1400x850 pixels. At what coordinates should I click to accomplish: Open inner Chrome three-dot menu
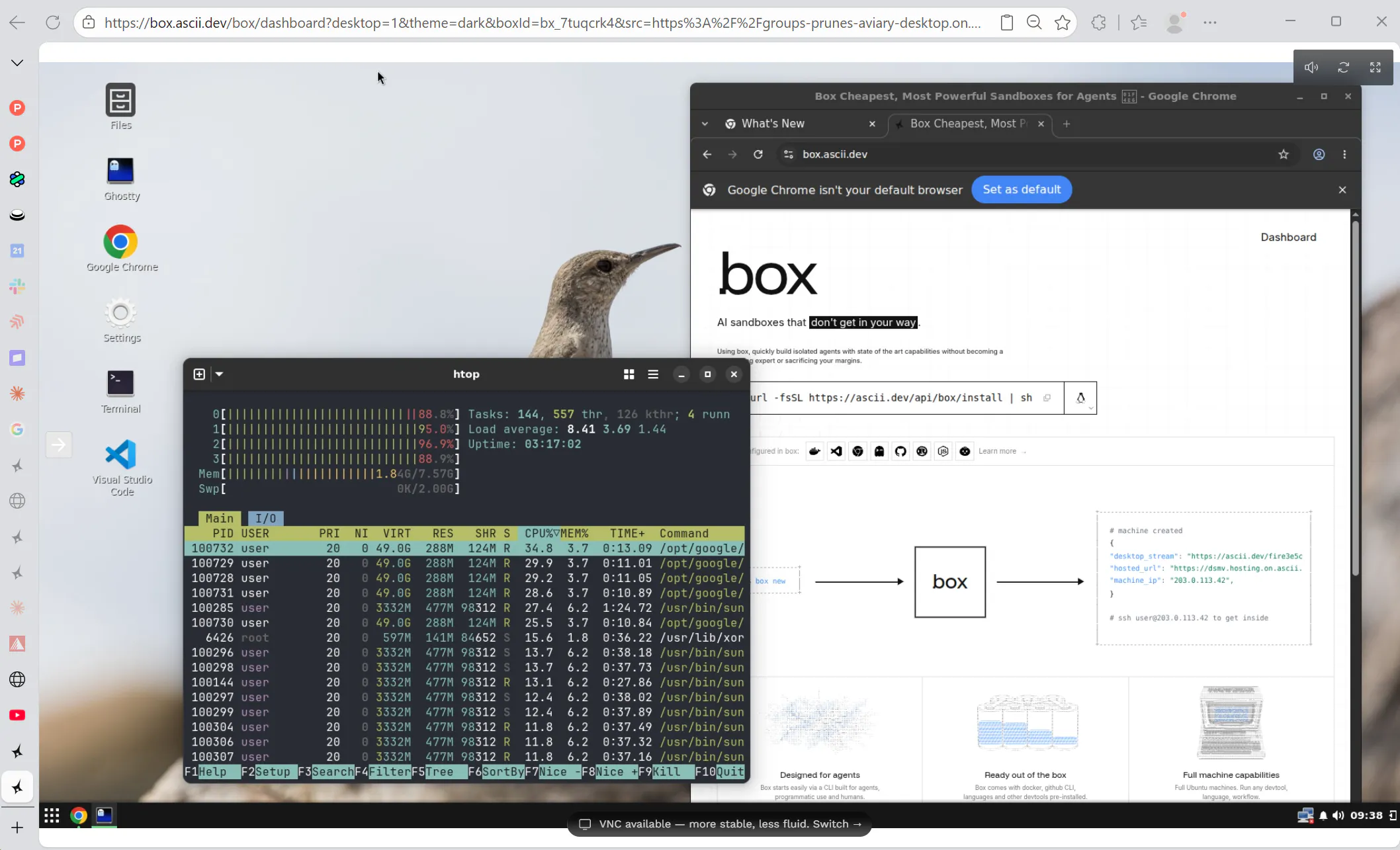(1344, 154)
